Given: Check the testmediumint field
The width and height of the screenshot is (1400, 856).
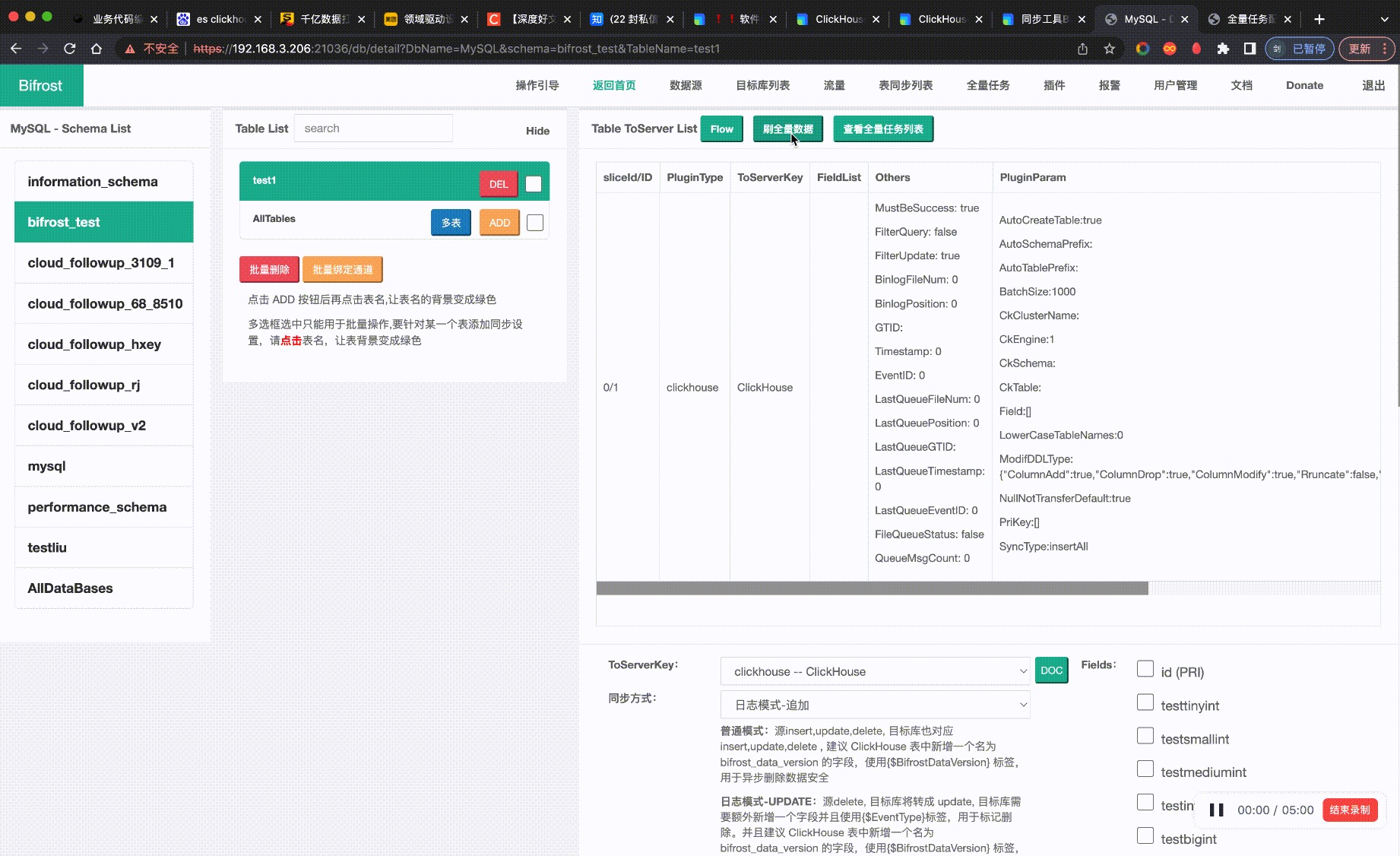Looking at the screenshot, I should coord(1145,769).
